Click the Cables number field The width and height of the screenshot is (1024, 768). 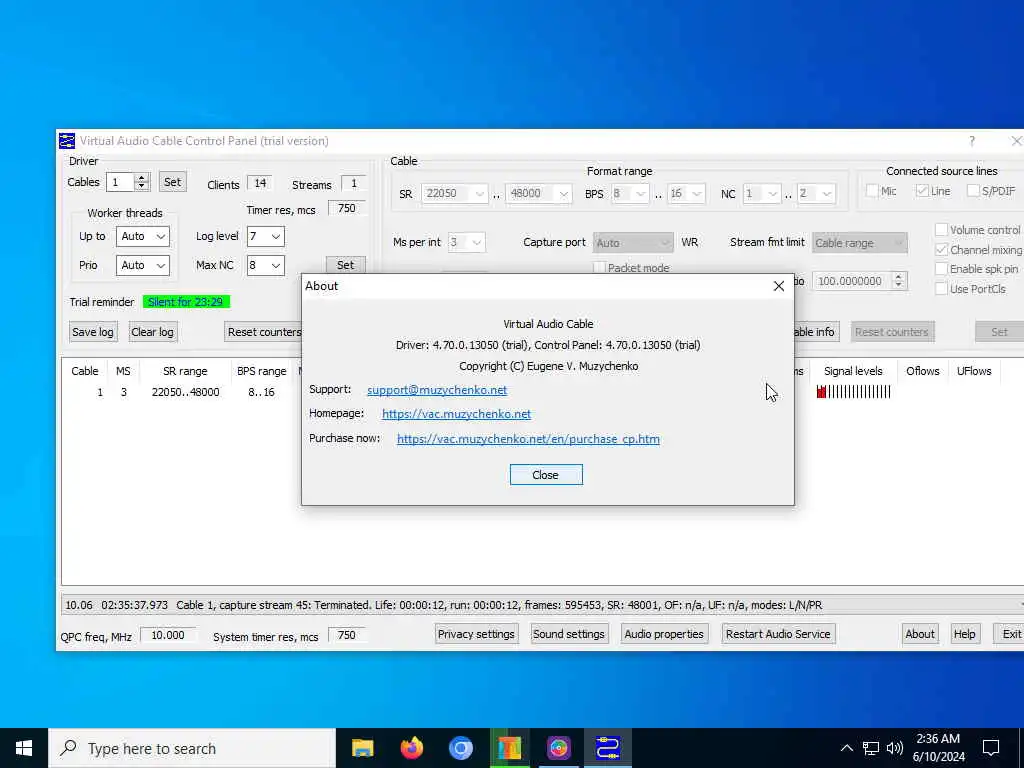coord(121,182)
